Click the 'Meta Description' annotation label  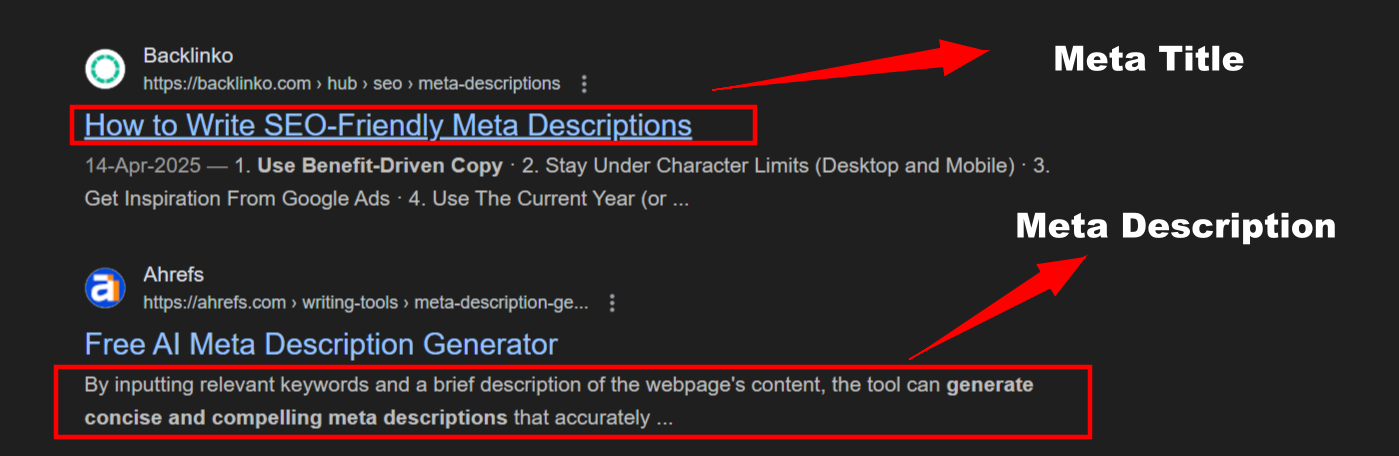(x=1175, y=226)
